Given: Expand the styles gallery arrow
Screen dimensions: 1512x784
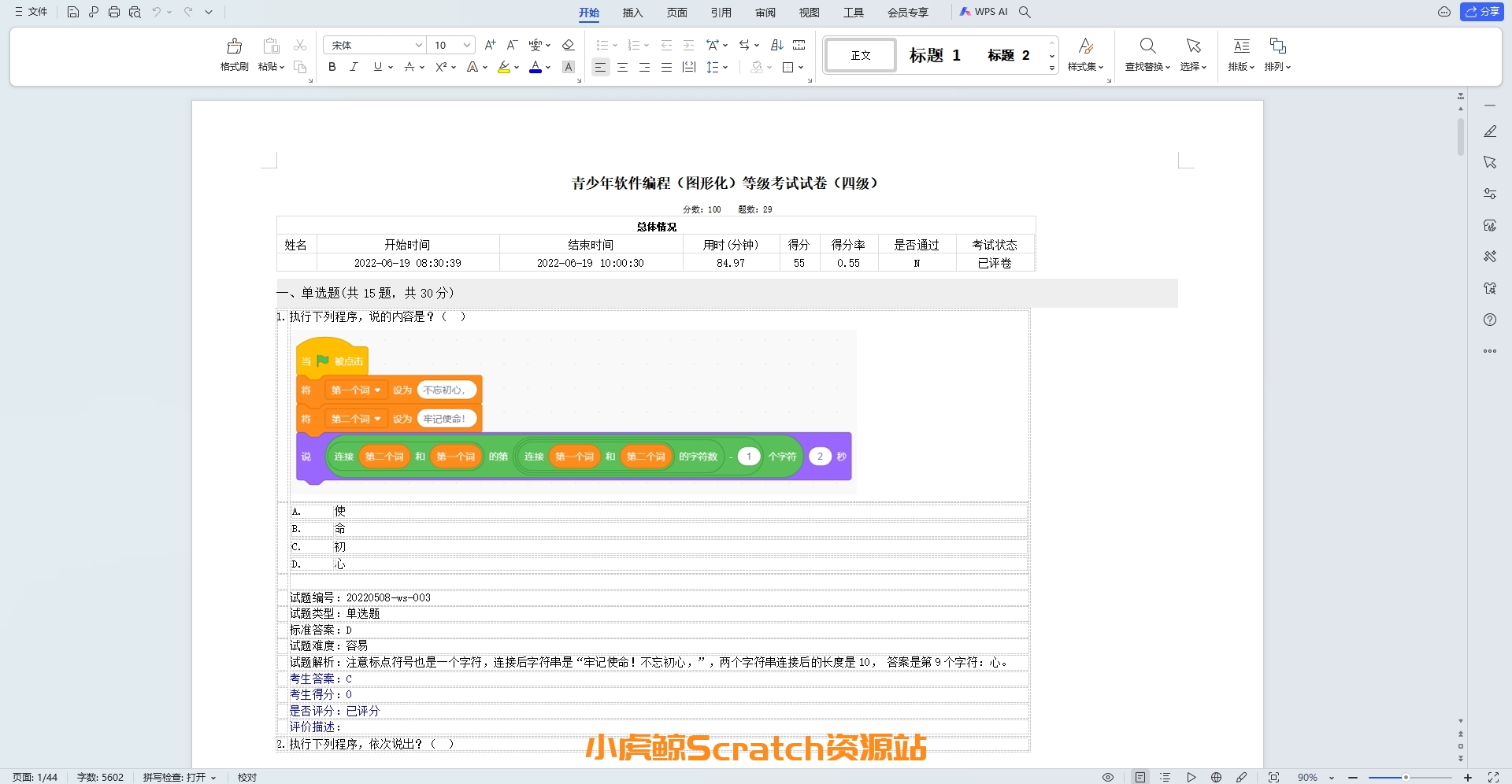Looking at the screenshot, I should point(1052,69).
